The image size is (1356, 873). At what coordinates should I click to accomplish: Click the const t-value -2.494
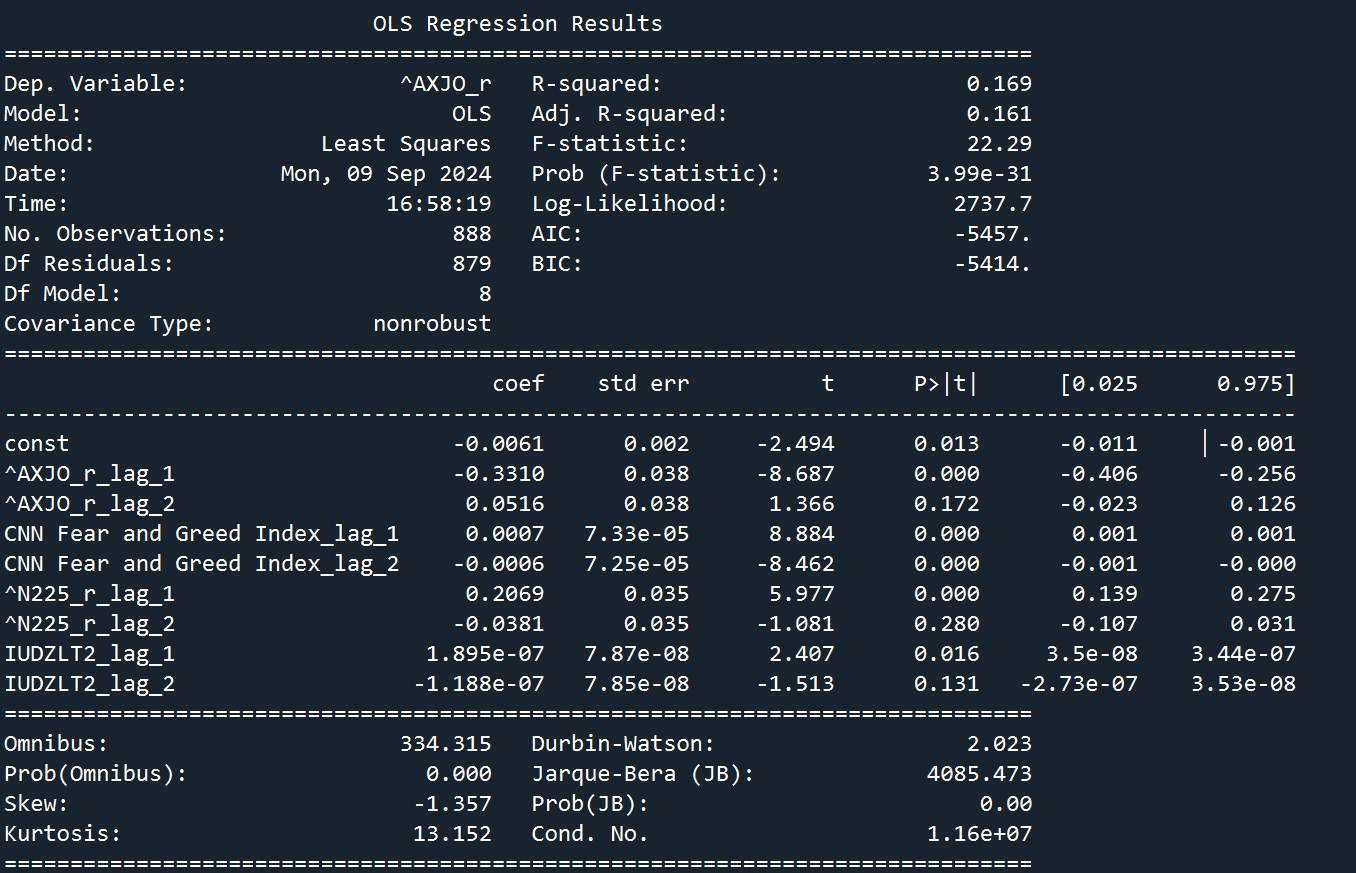click(x=795, y=444)
